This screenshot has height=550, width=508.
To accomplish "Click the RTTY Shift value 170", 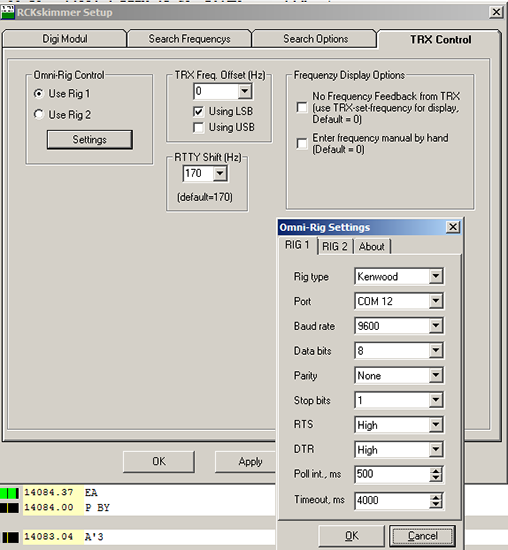I will pos(198,173).
